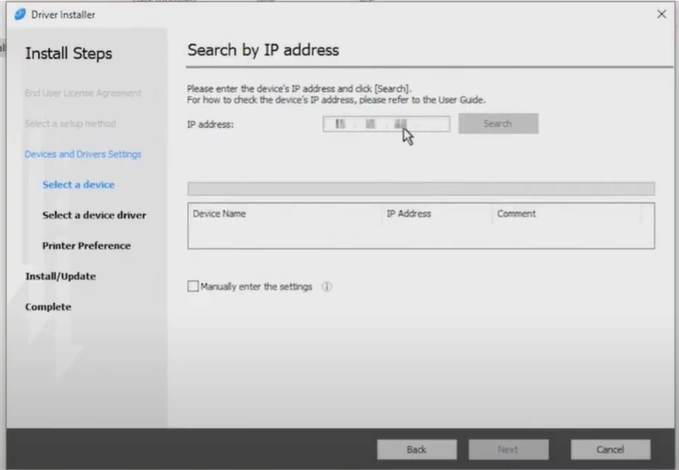The width and height of the screenshot is (679, 470).
Task: Click the IP Address column header
Action: tap(408, 214)
